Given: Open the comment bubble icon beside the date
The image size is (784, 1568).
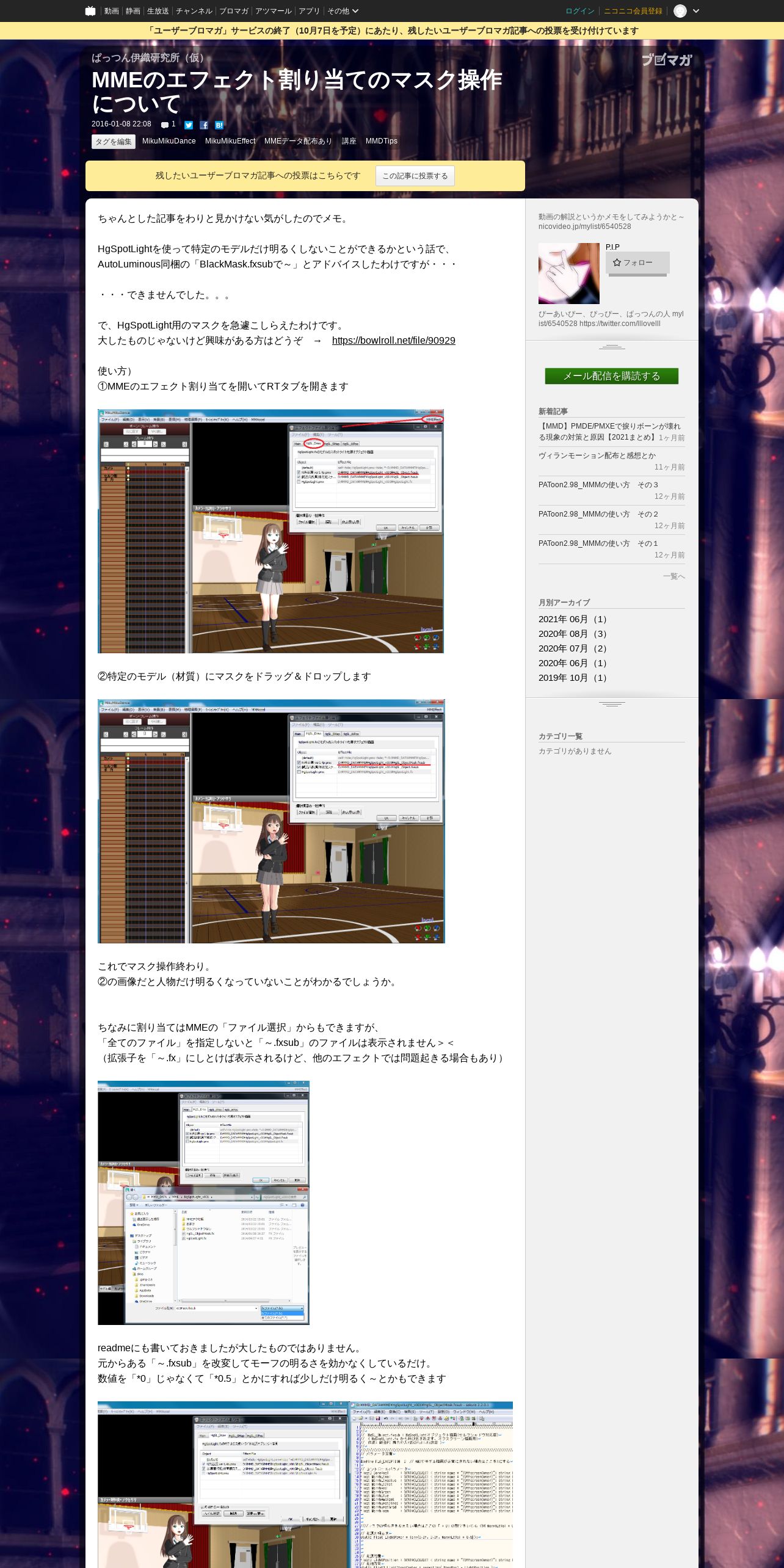Looking at the screenshot, I should click(x=165, y=125).
